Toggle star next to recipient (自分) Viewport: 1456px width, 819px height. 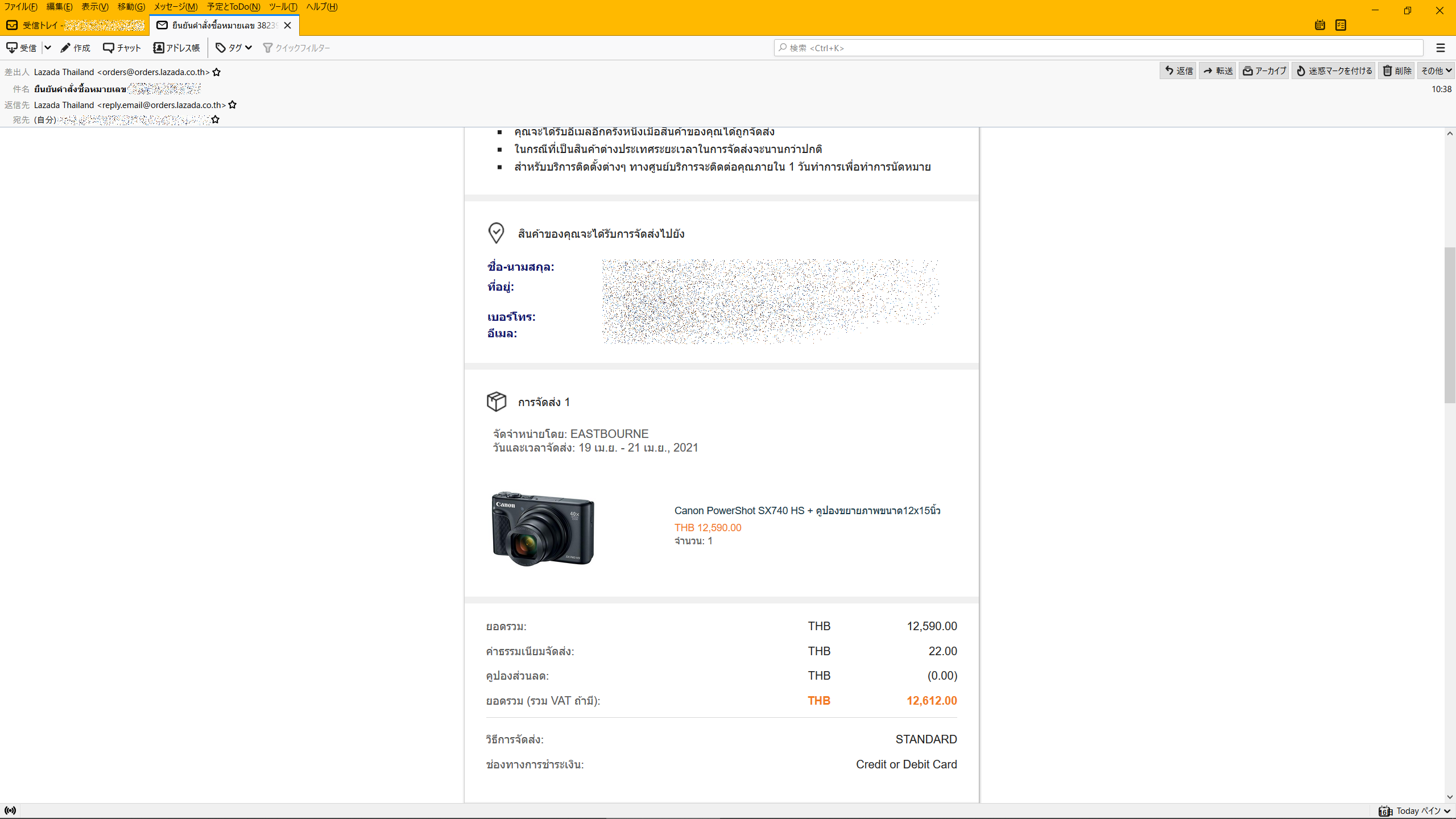pos(216,120)
